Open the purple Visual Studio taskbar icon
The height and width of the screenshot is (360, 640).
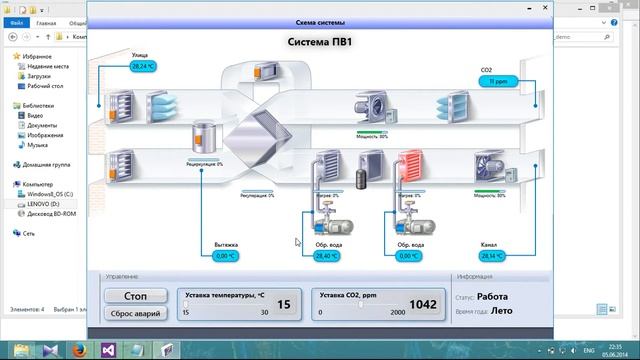click(108, 350)
